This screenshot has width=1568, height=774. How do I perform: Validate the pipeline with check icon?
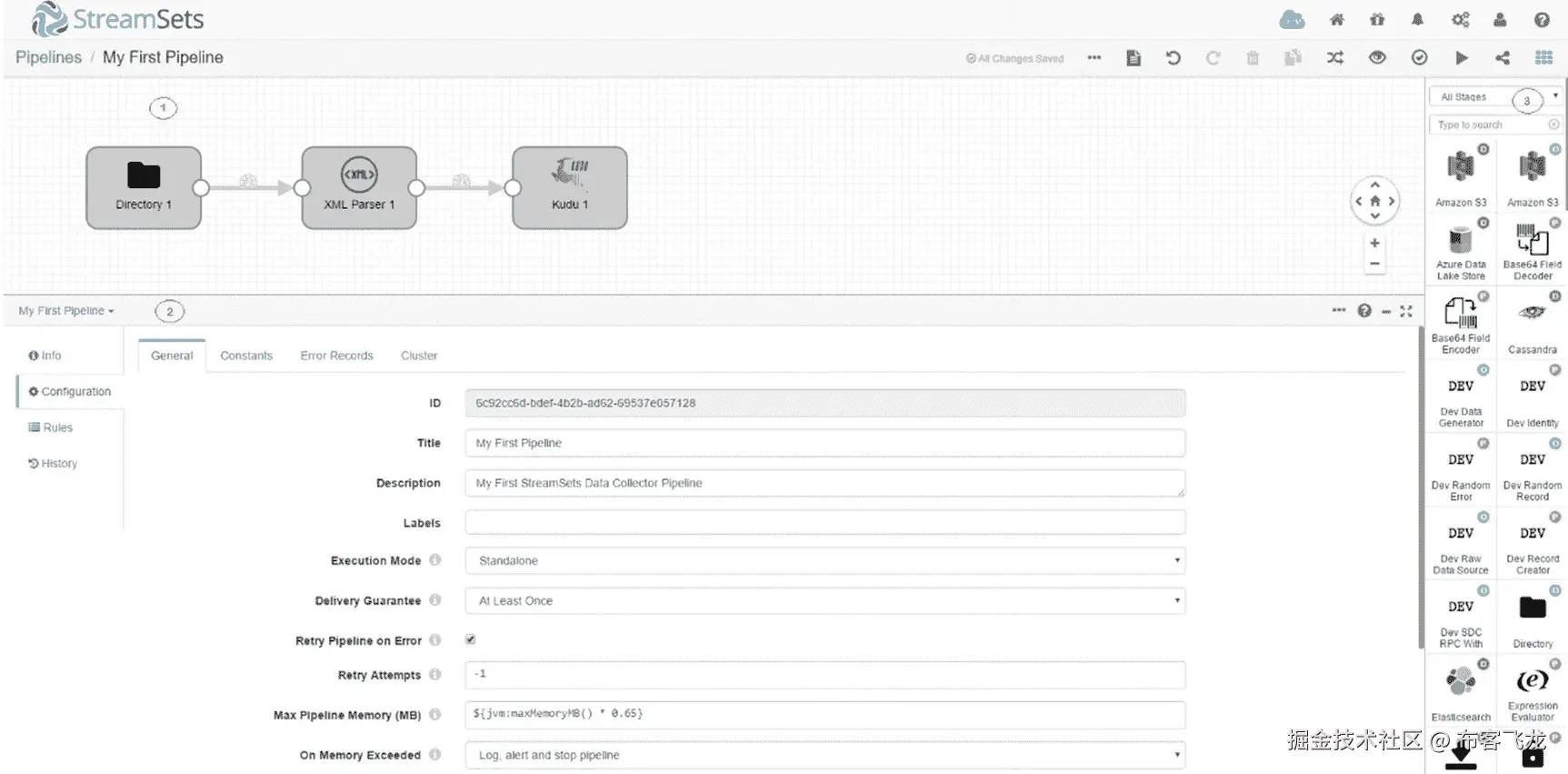point(1419,57)
